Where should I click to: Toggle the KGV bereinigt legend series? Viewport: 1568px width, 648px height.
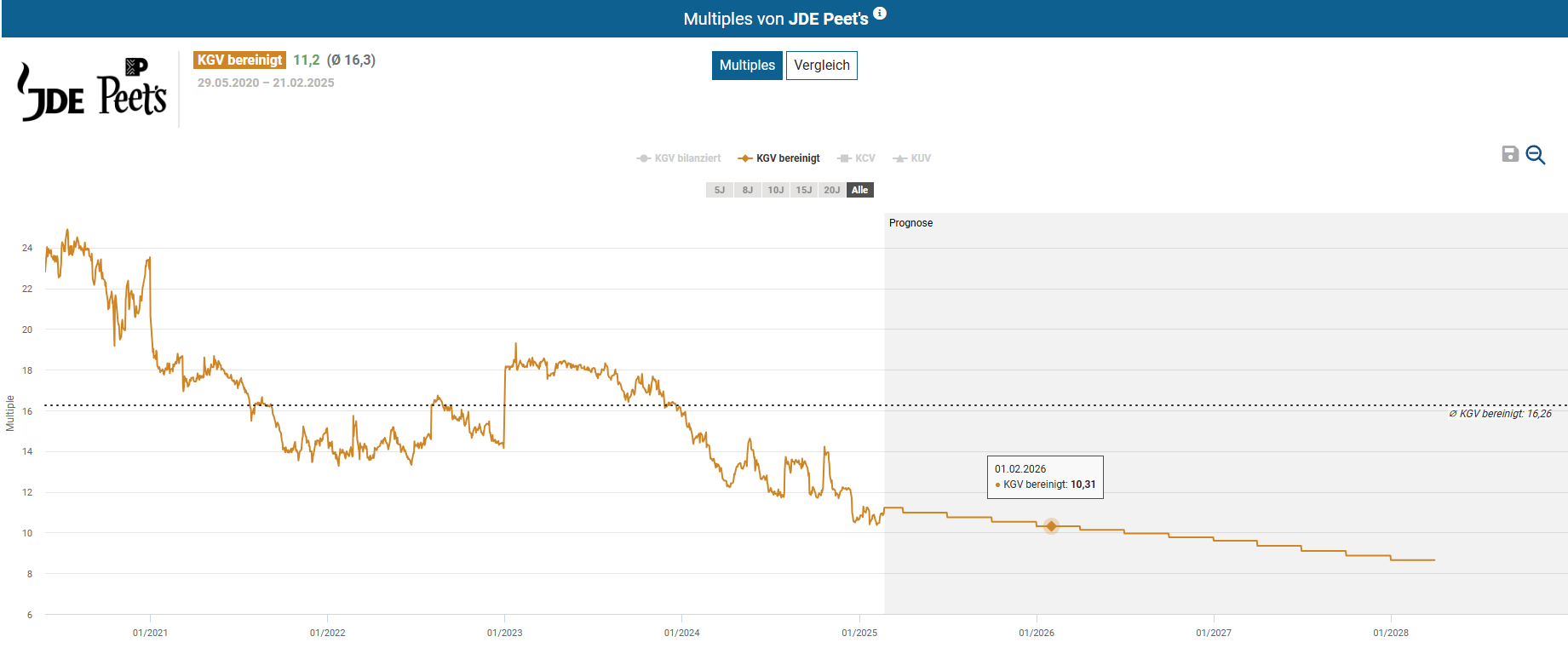pos(779,158)
